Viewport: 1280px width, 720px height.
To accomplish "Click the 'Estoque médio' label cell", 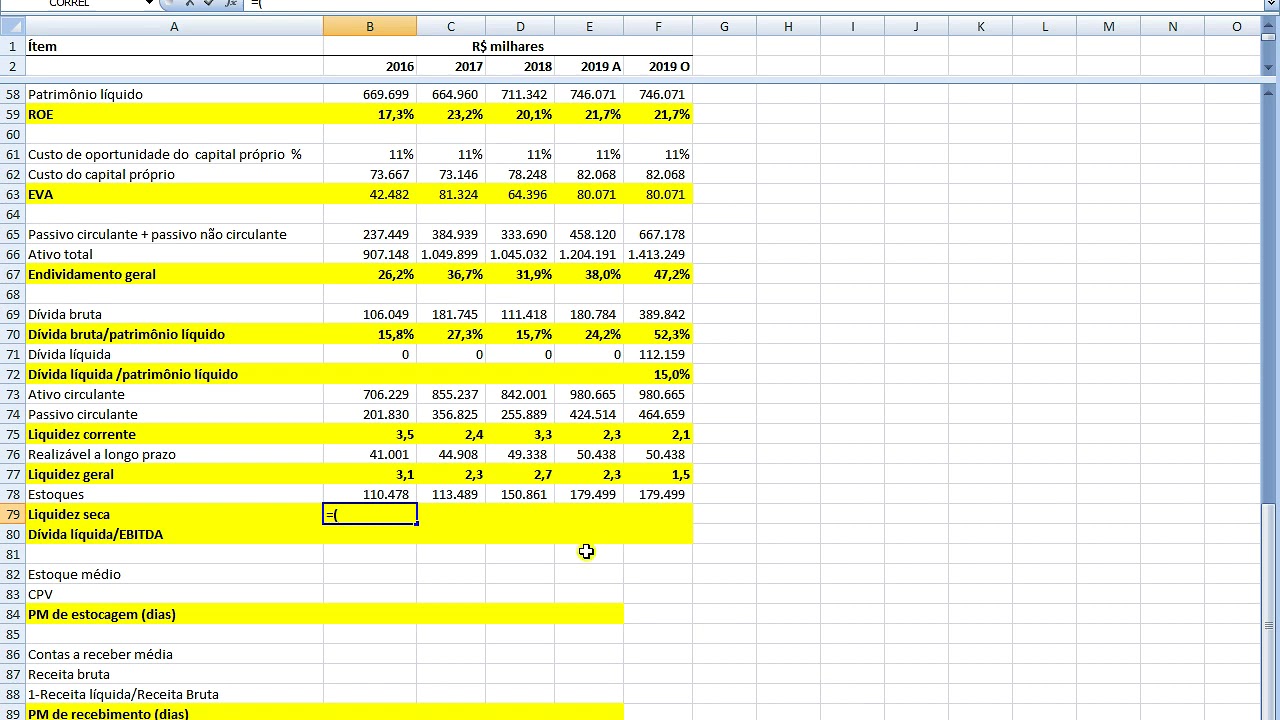I will pyautogui.click(x=174, y=574).
